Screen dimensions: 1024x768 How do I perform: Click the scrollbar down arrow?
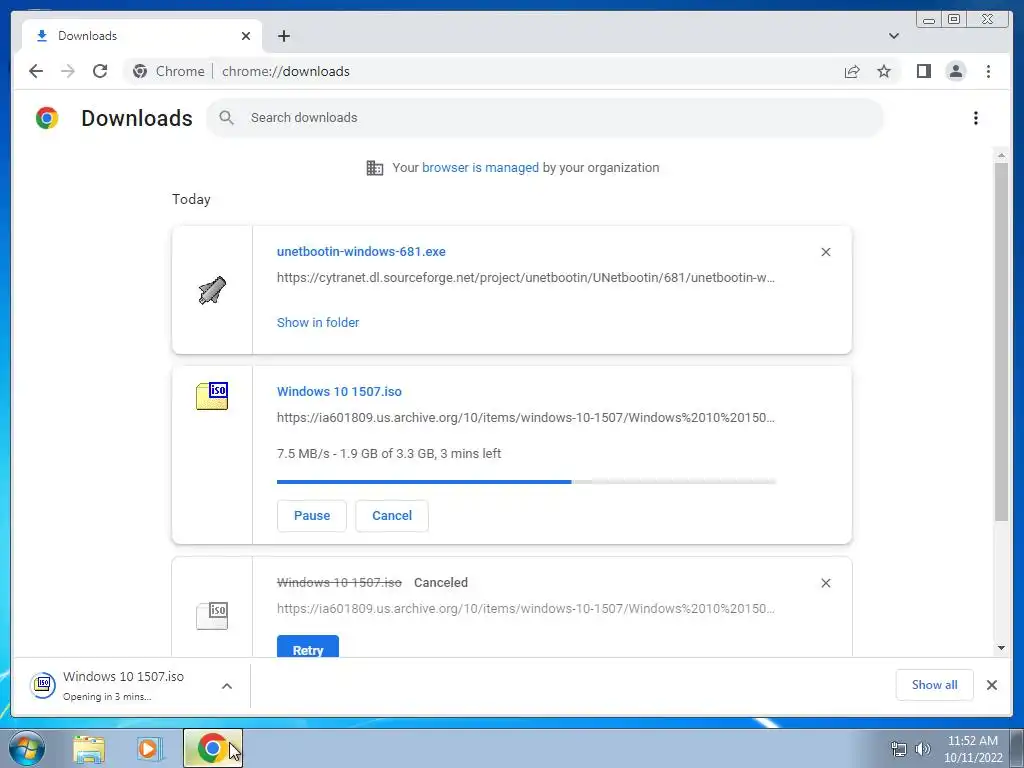coord(1001,648)
